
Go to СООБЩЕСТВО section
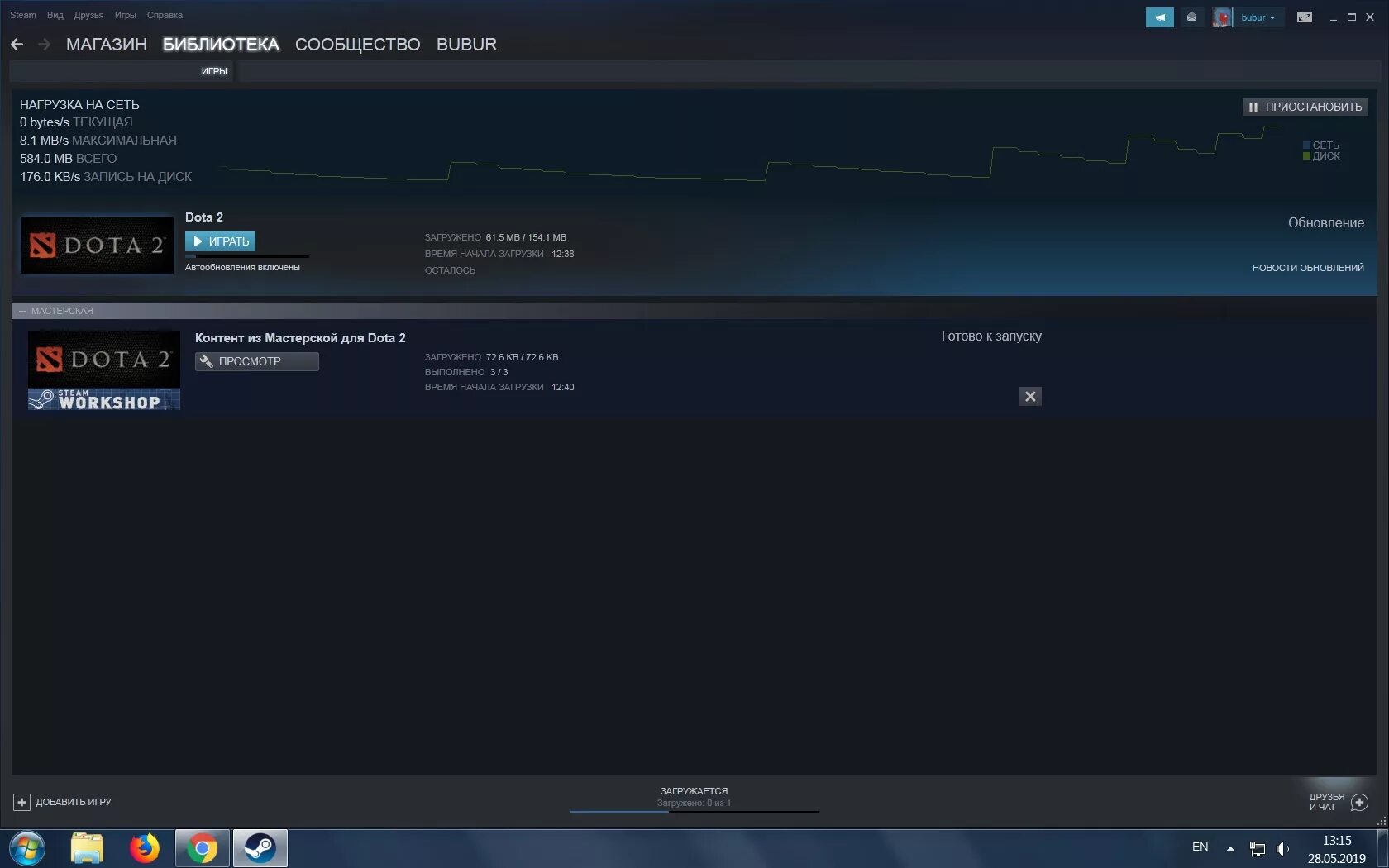(x=358, y=45)
